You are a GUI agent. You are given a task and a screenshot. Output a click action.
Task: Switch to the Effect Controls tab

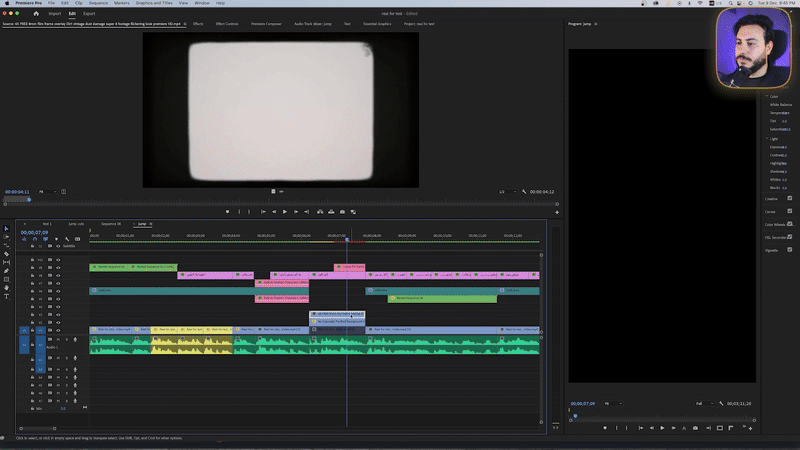227,22
